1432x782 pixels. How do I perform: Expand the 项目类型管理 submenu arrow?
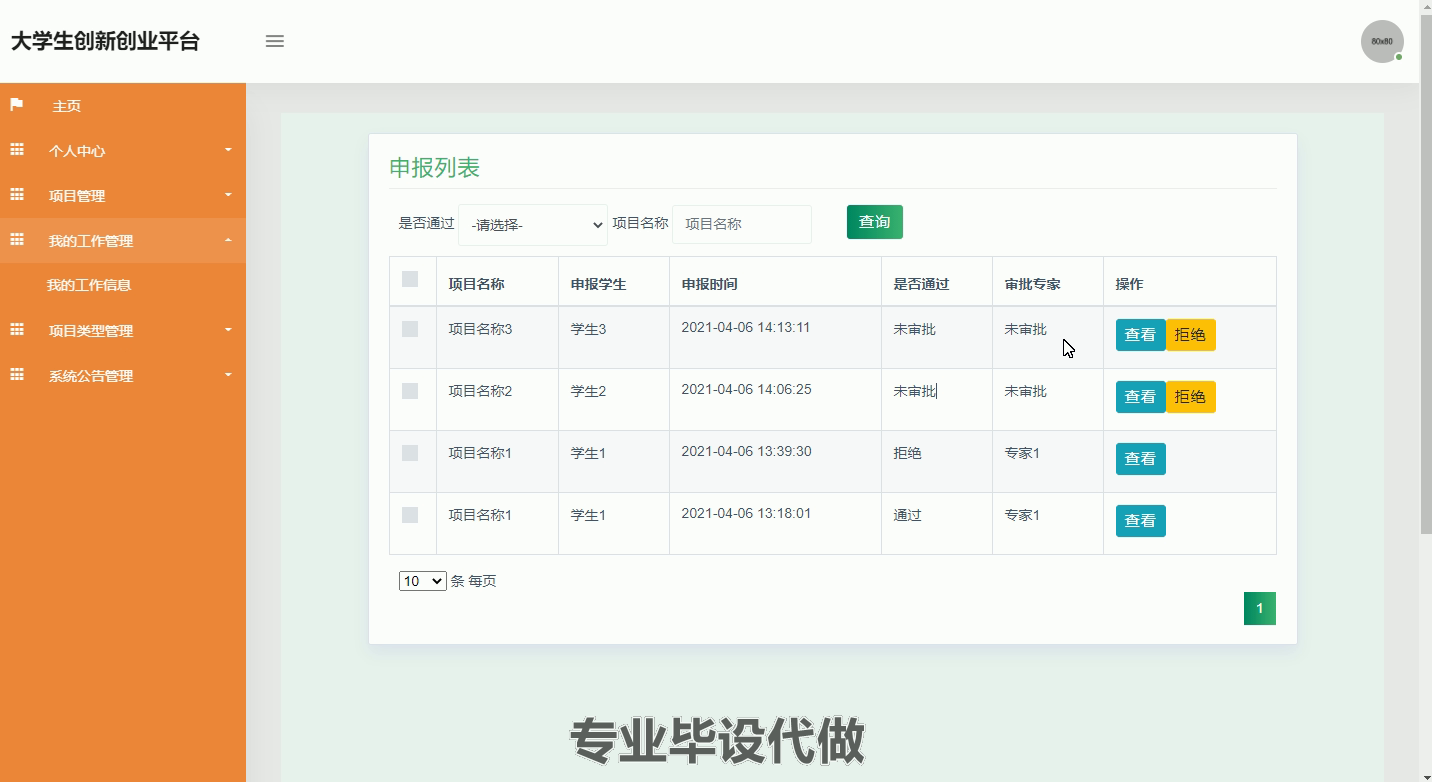click(228, 330)
